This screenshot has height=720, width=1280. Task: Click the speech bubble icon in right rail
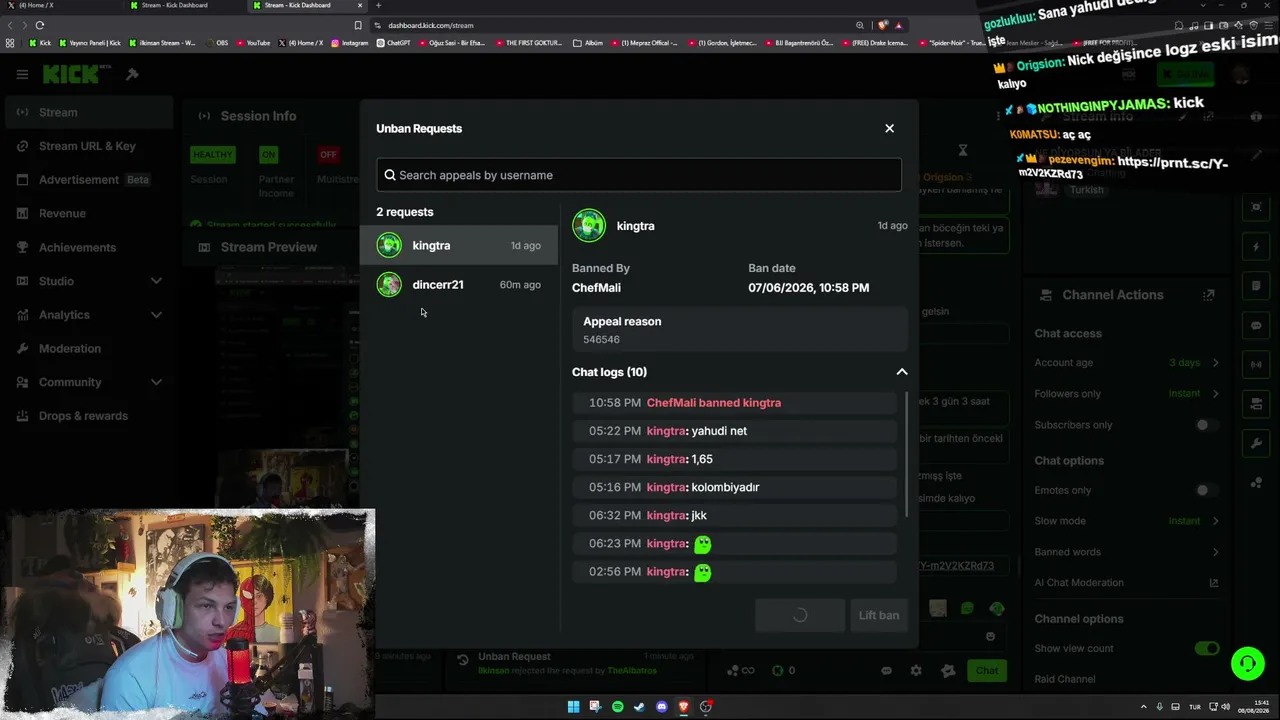tap(1256, 326)
